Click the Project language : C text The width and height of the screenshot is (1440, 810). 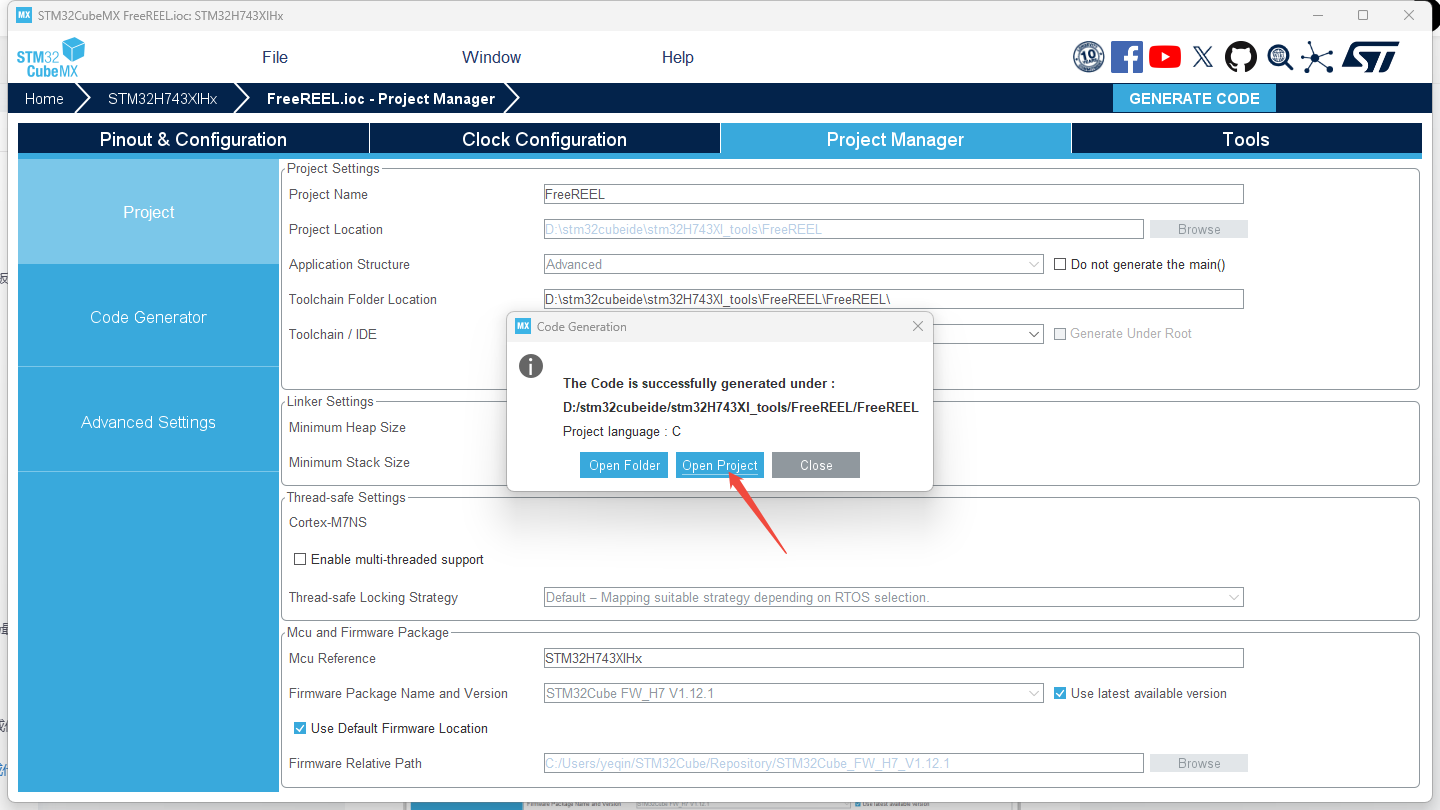coord(622,431)
